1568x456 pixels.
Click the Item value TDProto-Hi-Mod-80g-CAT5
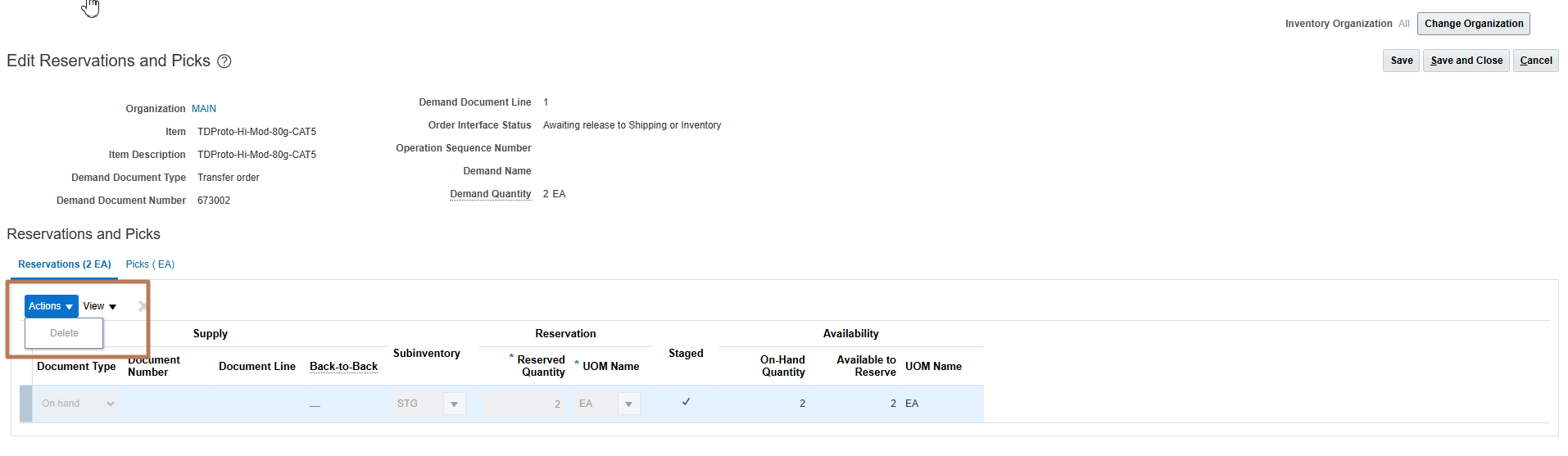click(256, 132)
